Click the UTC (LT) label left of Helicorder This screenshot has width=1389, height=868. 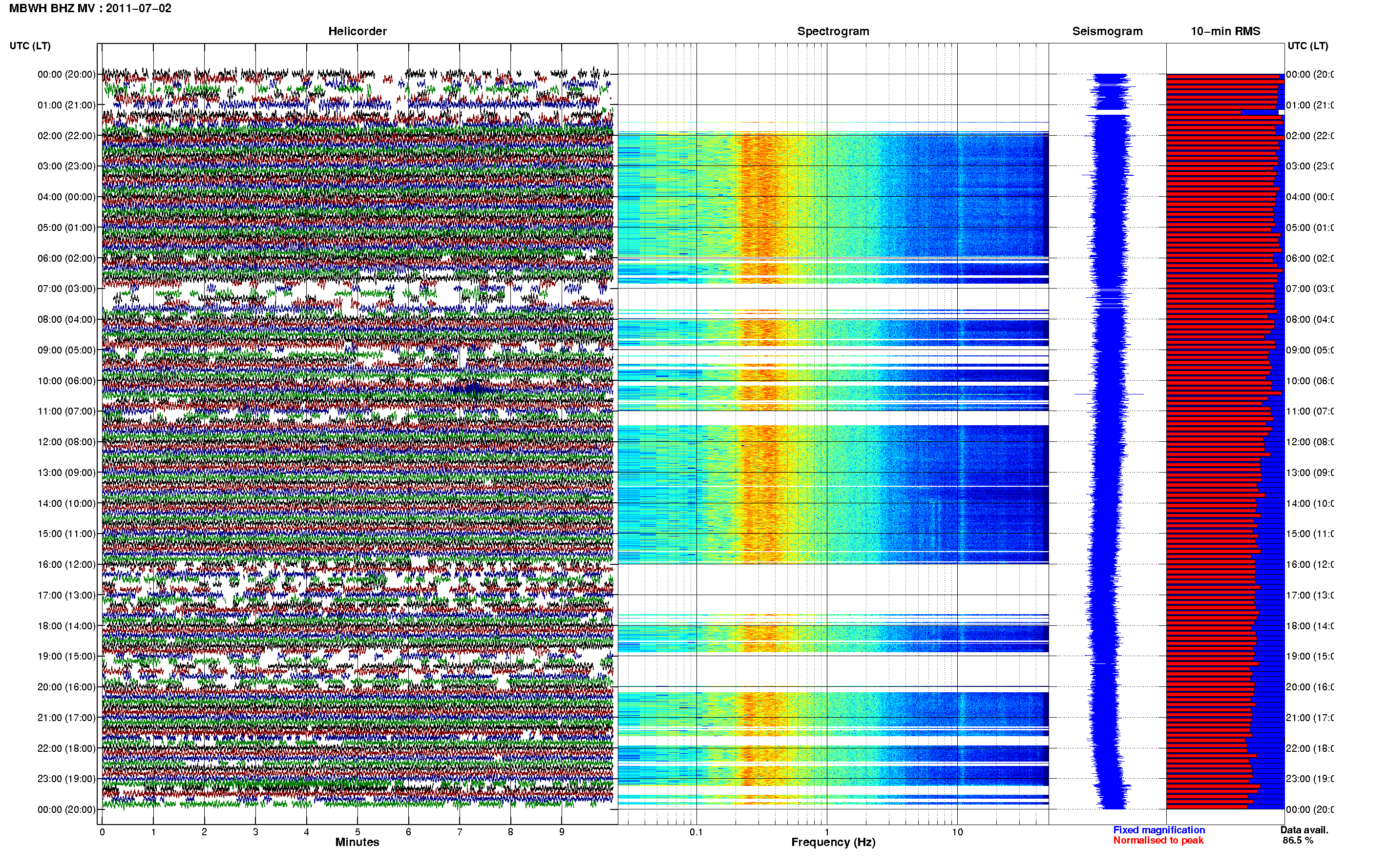coord(30,46)
